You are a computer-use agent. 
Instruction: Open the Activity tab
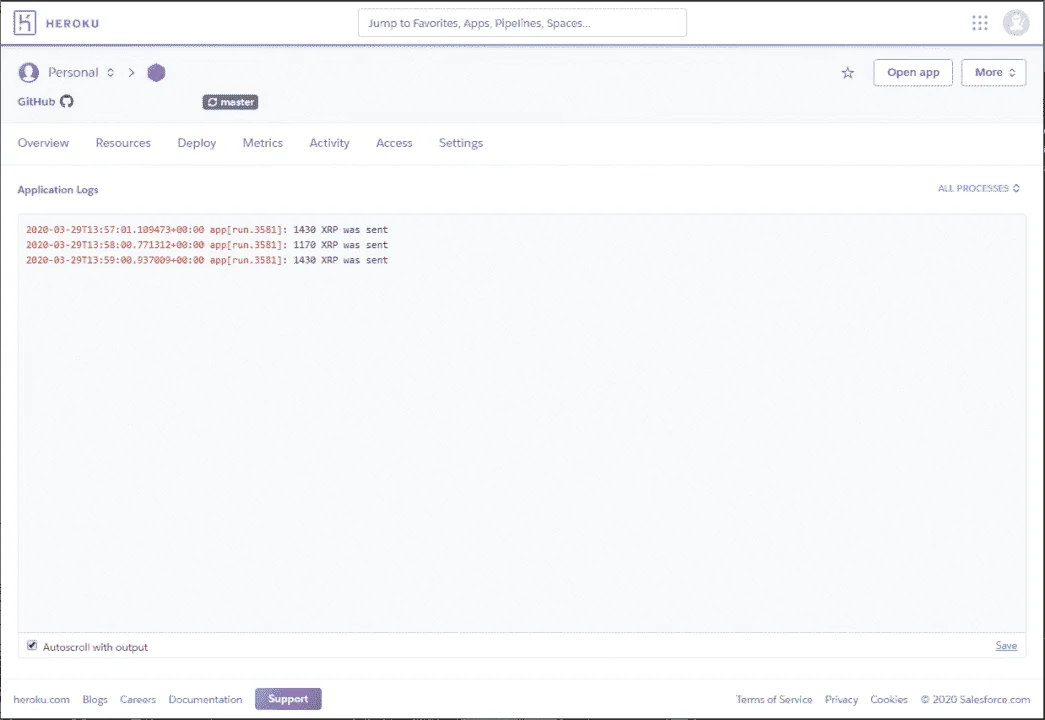coord(329,143)
